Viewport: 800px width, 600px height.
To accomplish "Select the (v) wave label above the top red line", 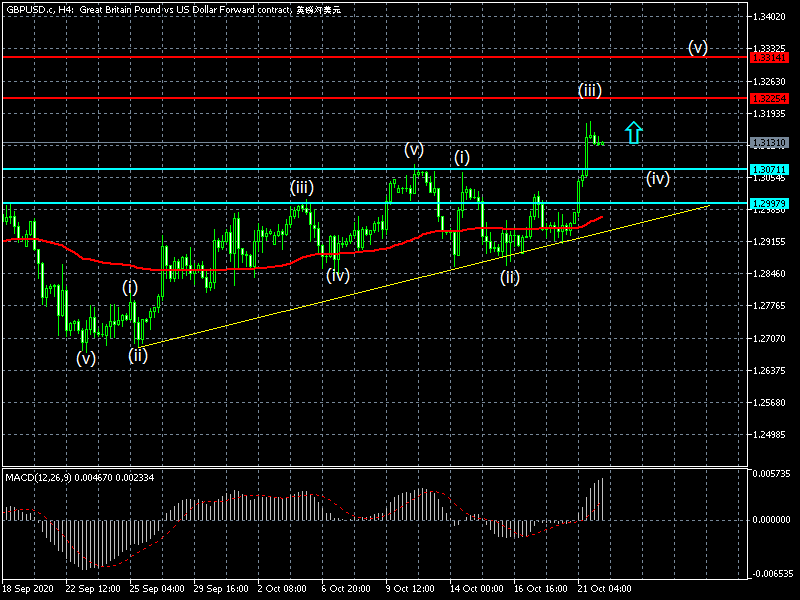I will (697, 47).
